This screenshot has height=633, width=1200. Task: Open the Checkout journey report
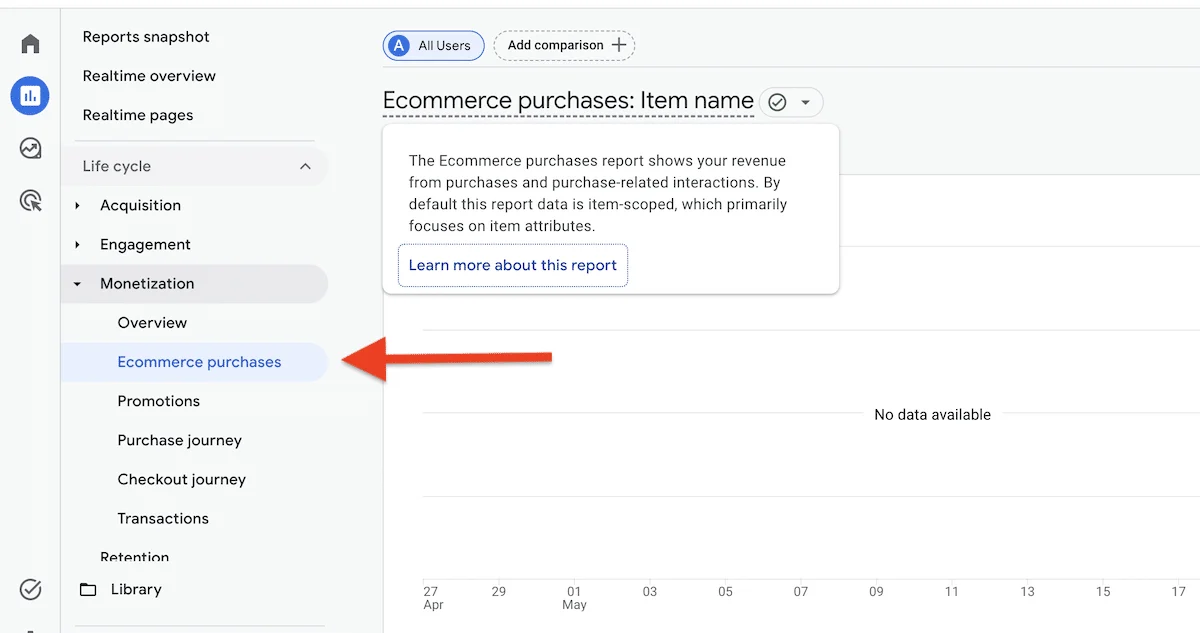(x=182, y=479)
